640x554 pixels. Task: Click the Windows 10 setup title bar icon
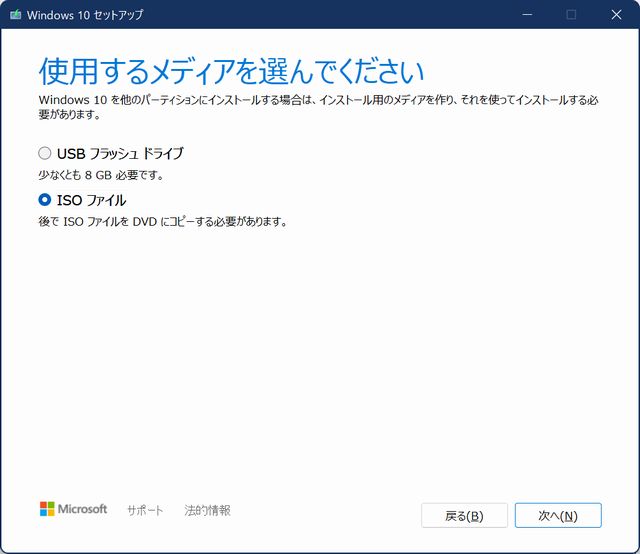(x=16, y=15)
